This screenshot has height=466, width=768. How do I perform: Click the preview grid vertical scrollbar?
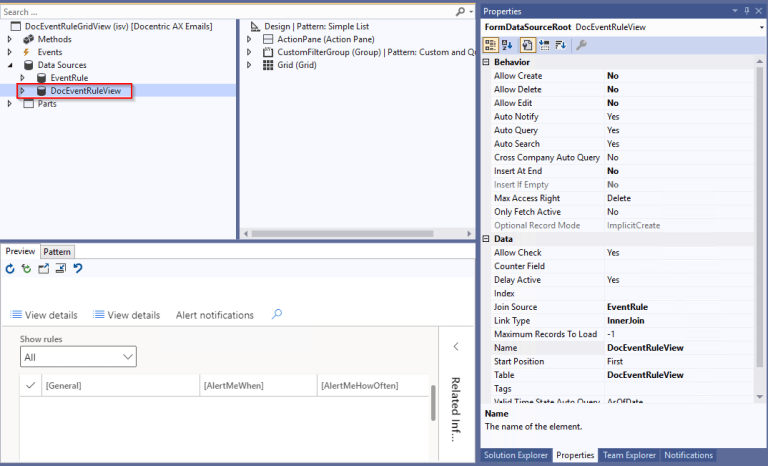coord(433,403)
